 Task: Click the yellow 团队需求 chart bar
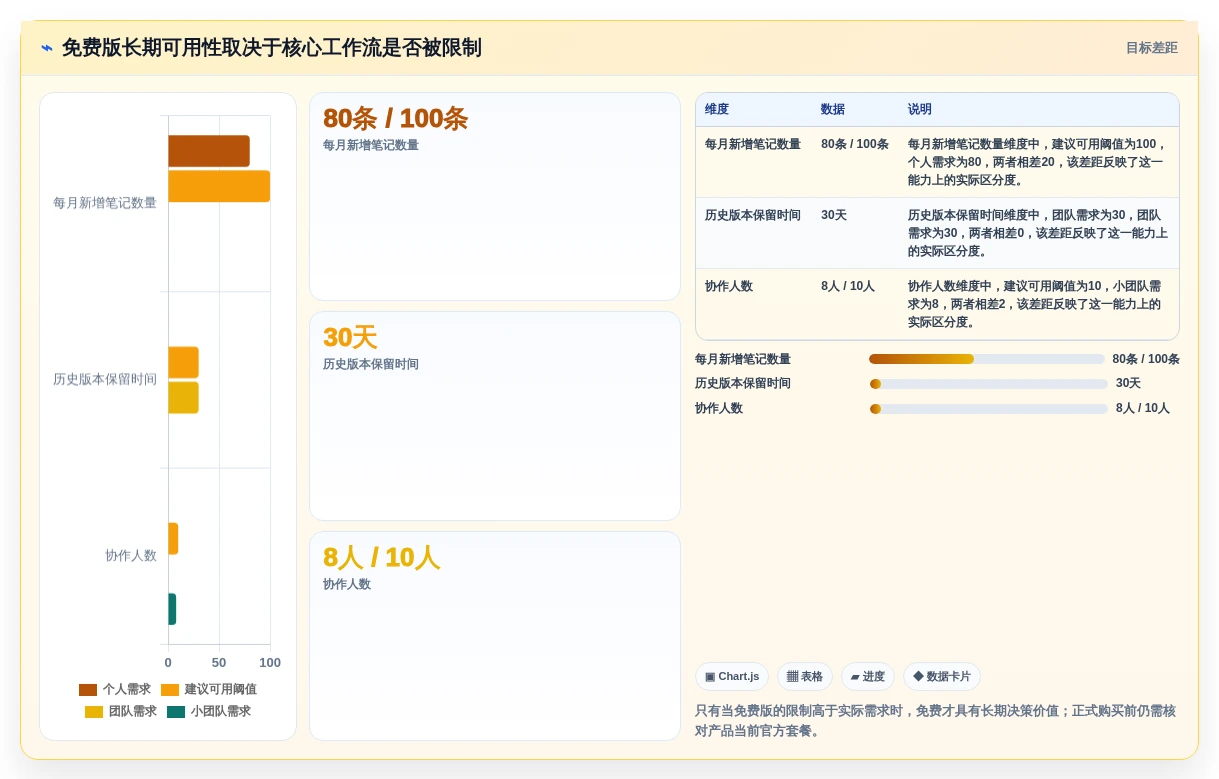pyautogui.click(x=183, y=398)
